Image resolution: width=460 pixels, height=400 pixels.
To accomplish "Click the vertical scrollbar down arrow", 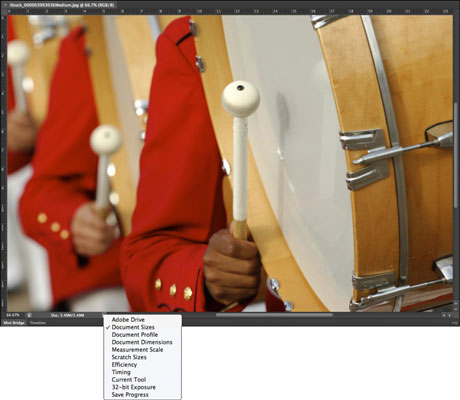I will click(x=456, y=309).
